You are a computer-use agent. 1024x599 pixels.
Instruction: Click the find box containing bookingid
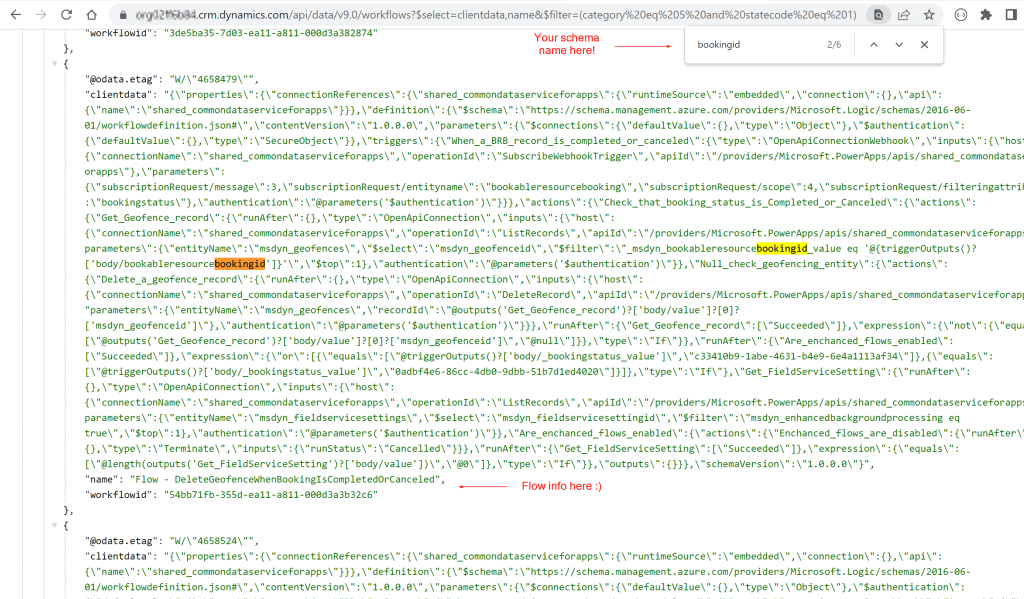click(750, 45)
